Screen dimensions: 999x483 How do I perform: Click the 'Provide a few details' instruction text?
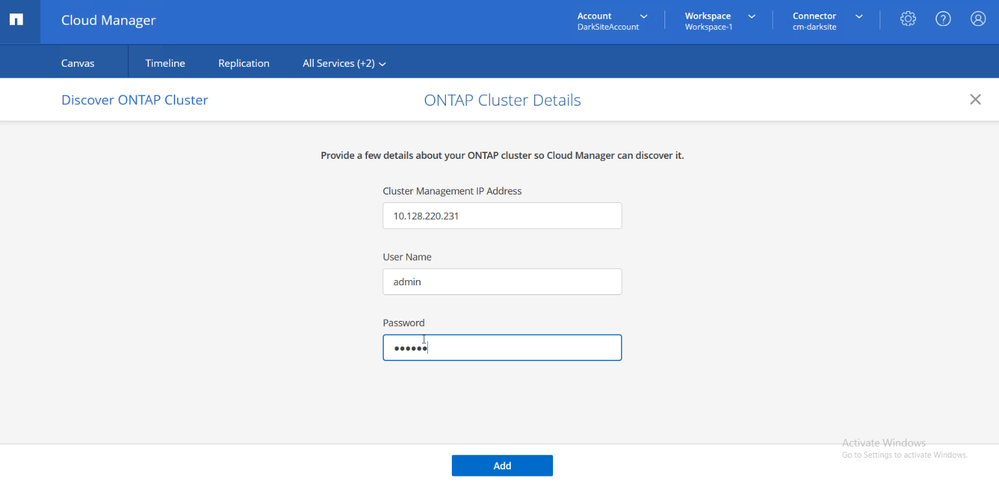pyautogui.click(x=502, y=155)
